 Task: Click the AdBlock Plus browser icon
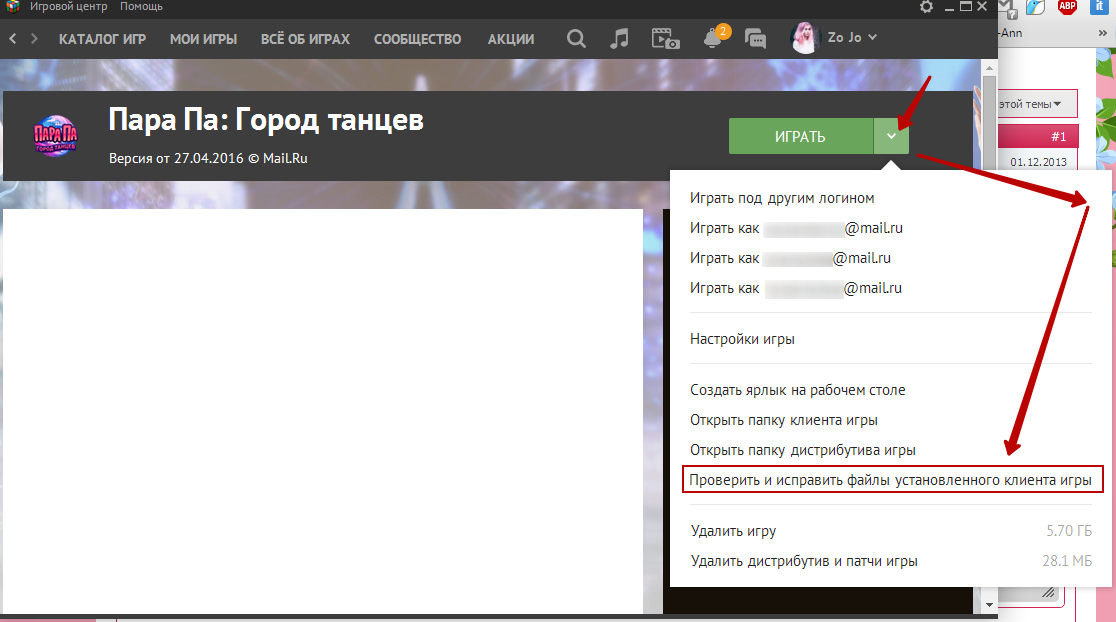pyautogui.click(x=1067, y=9)
